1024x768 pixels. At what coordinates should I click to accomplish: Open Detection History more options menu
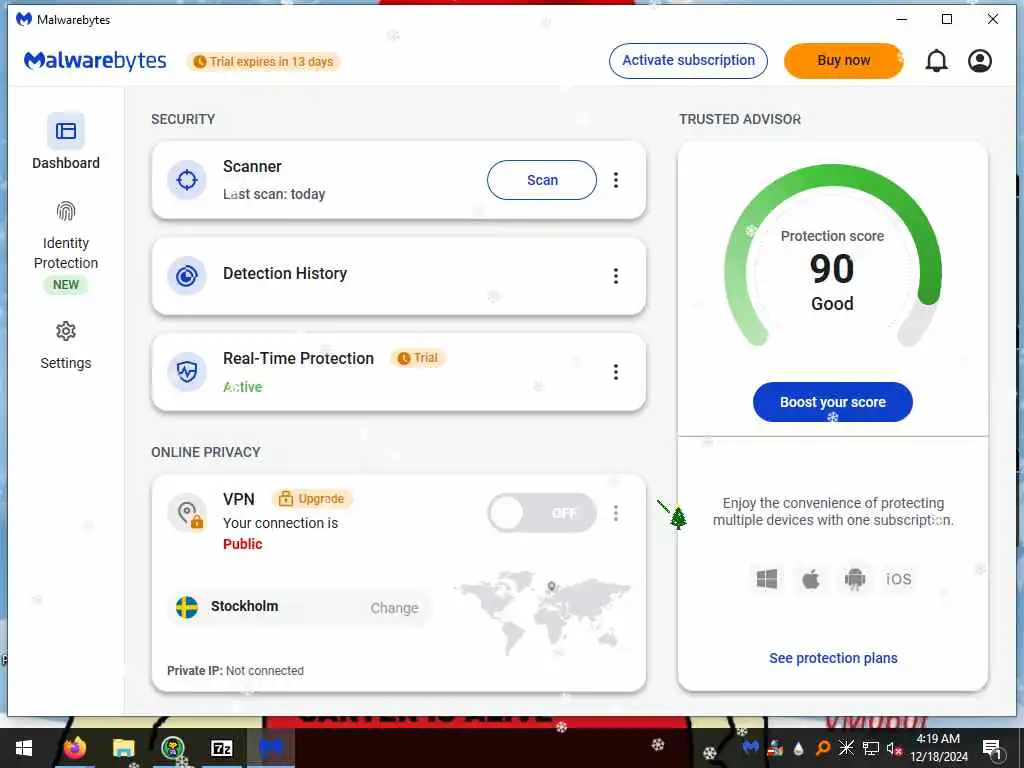[x=616, y=276]
